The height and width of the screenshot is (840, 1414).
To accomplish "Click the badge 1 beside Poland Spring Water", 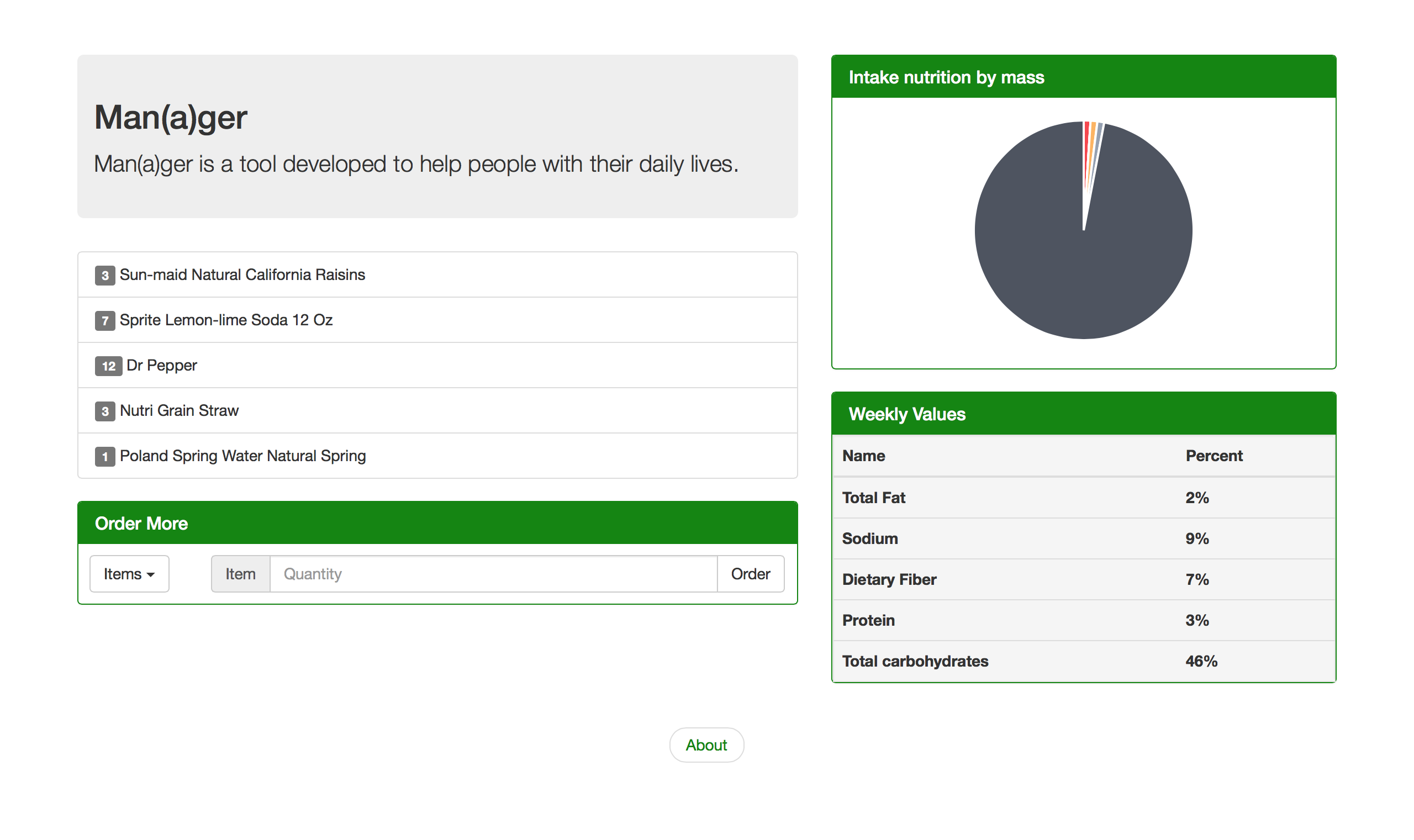I will pyautogui.click(x=105, y=456).
